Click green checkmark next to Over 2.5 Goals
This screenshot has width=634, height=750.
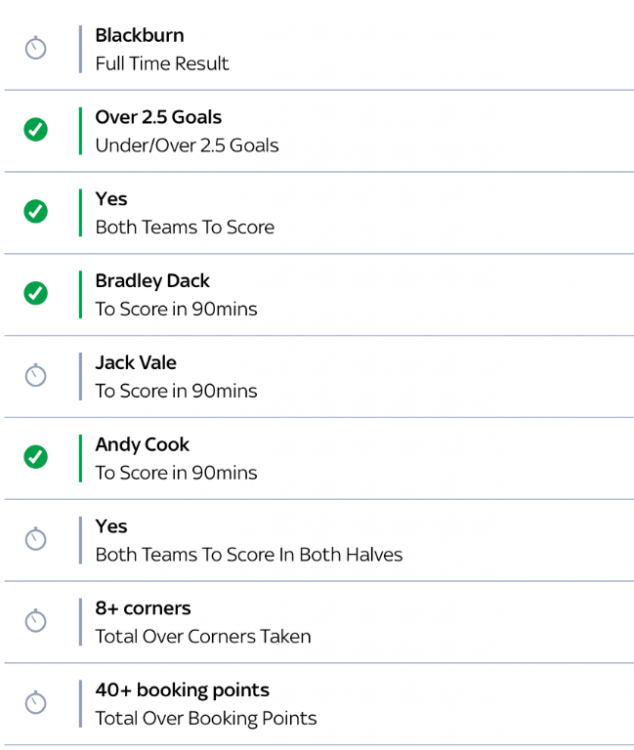[x=35, y=130]
